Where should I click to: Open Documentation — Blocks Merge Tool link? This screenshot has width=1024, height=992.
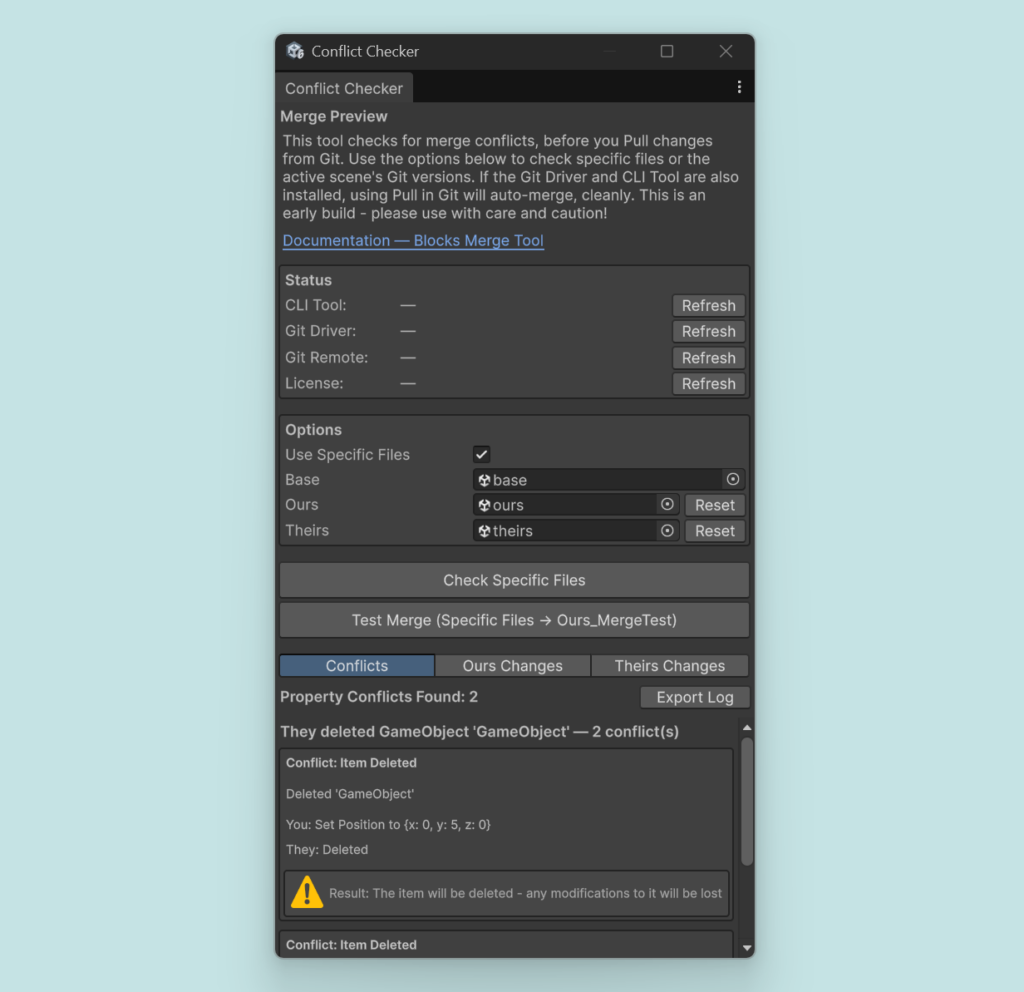click(x=413, y=241)
